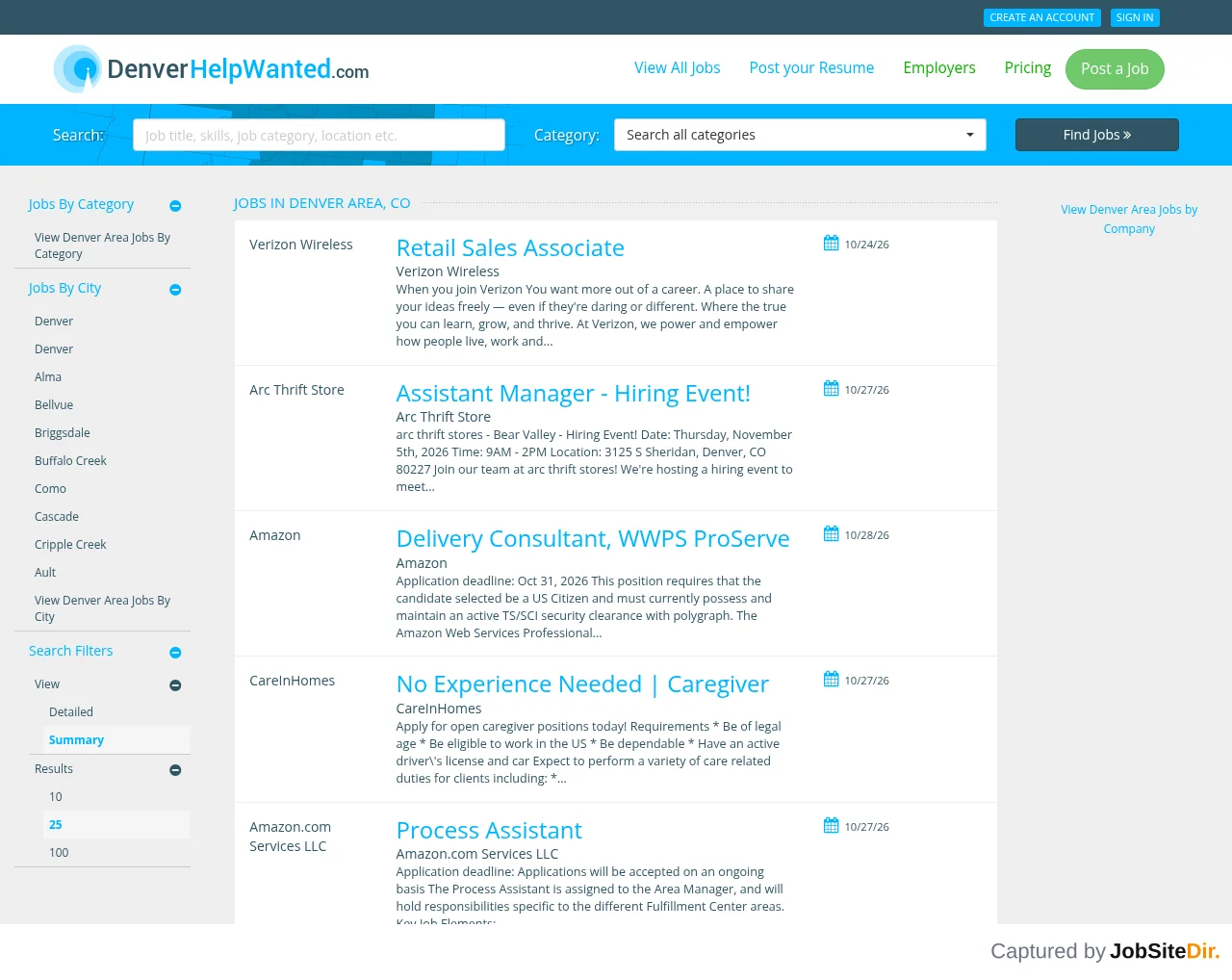The image size is (1232, 980).
Task: Collapse the Search Filters section
Action: pyautogui.click(x=175, y=653)
